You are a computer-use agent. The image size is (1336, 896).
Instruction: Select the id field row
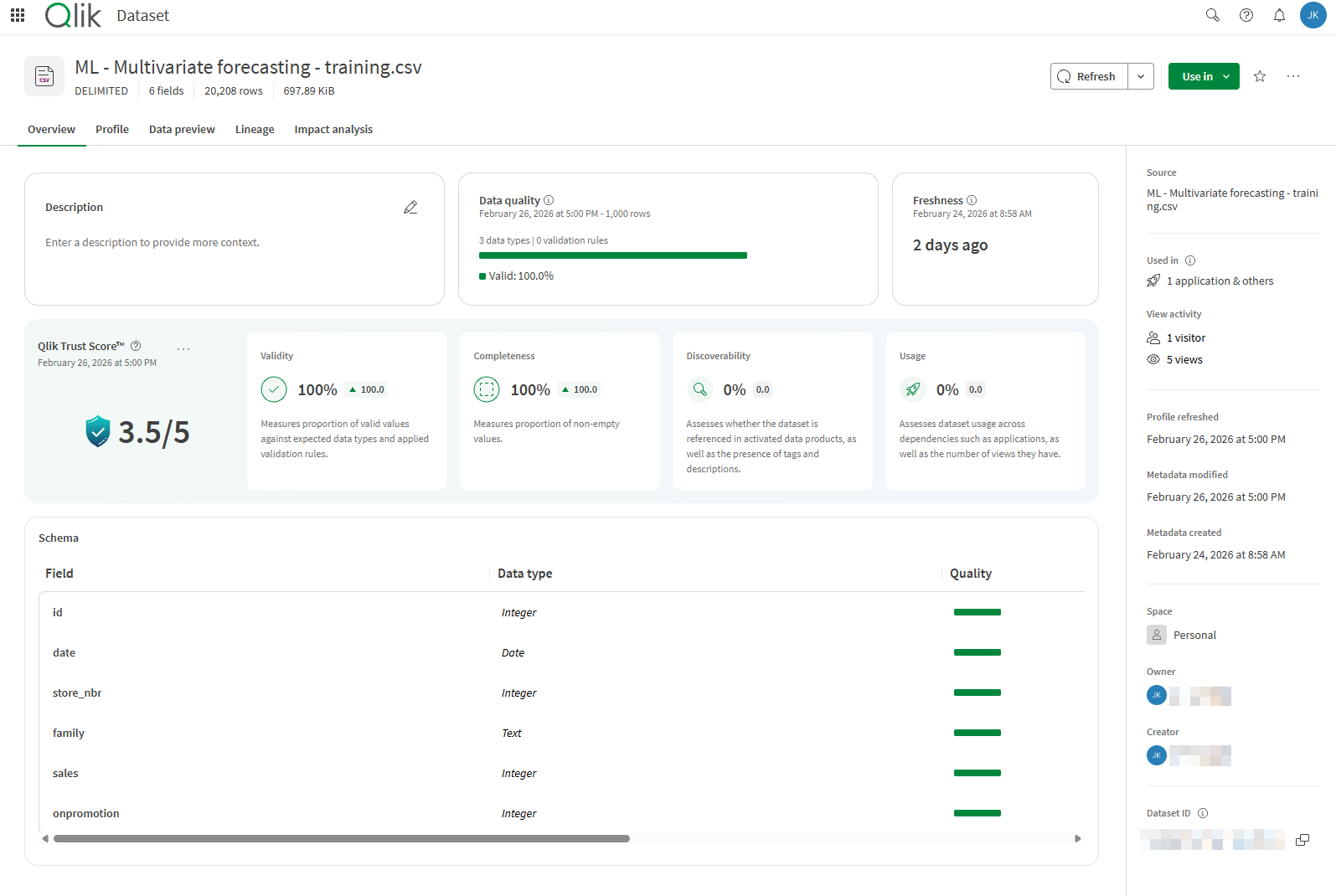pyautogui.click(x=561, y=612)
